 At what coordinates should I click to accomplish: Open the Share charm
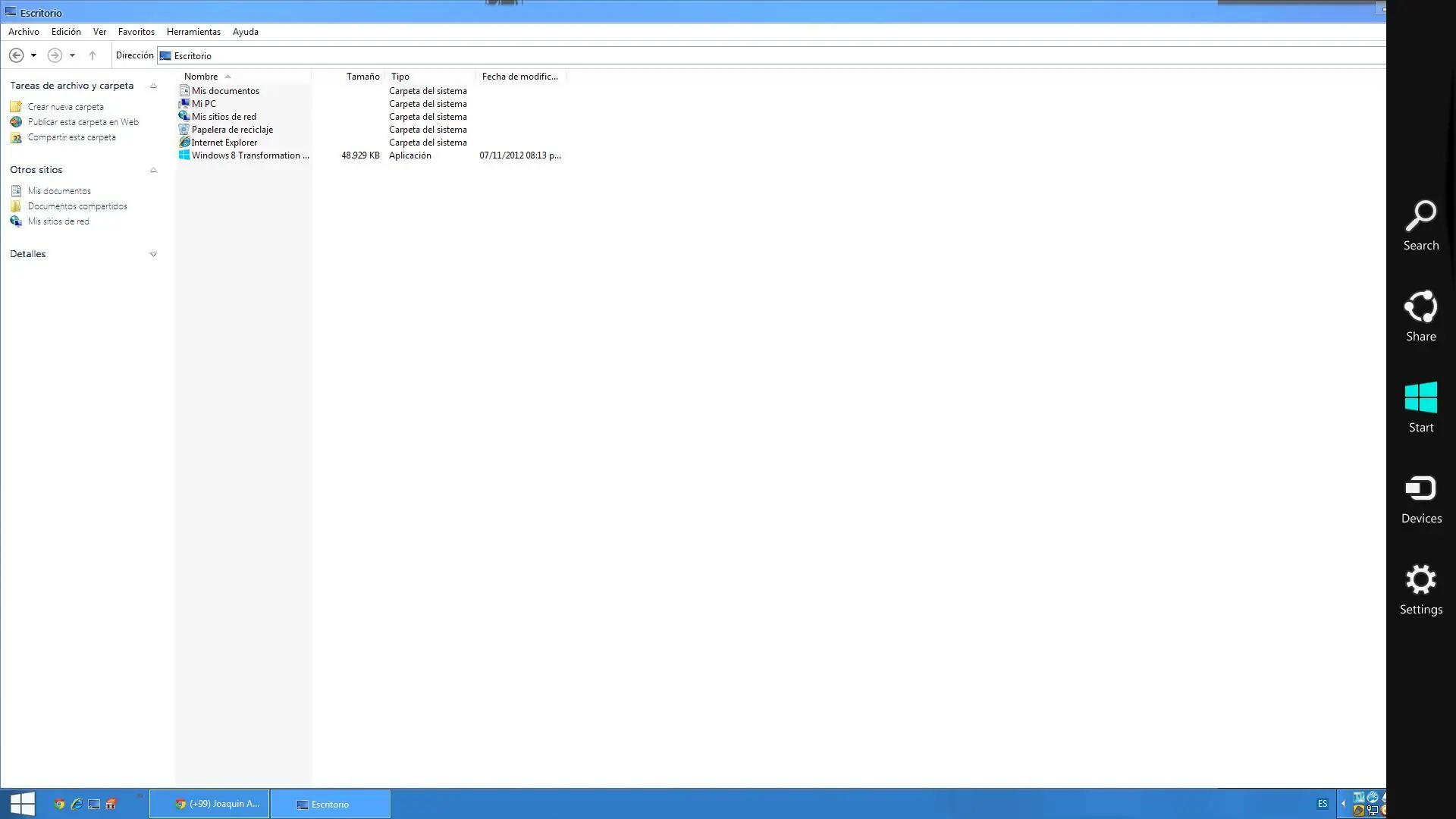pyautogui.click(x=1420, y=317)
